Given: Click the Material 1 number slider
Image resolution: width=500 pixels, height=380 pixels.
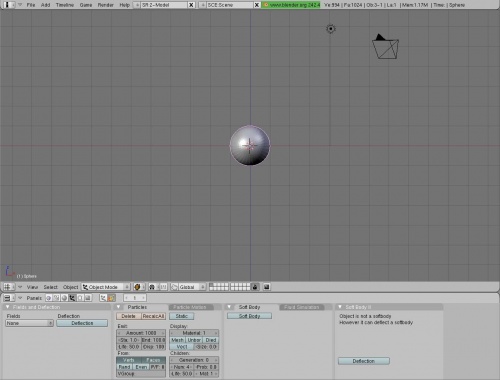Looking at the screenshot, I should [194, 333].
